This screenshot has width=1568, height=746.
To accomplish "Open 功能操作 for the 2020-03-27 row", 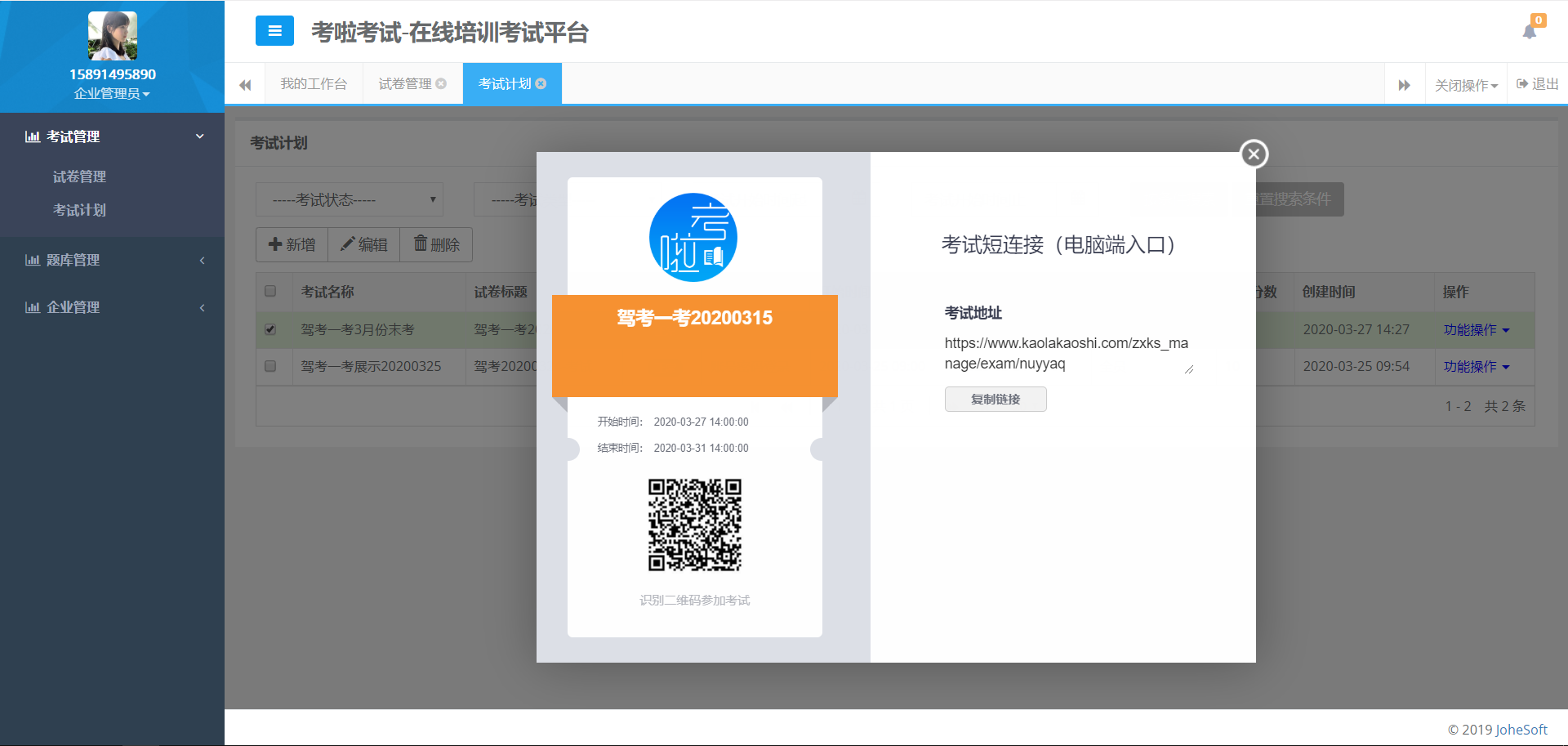I will pyautogui.click(x=1477, y=329).
